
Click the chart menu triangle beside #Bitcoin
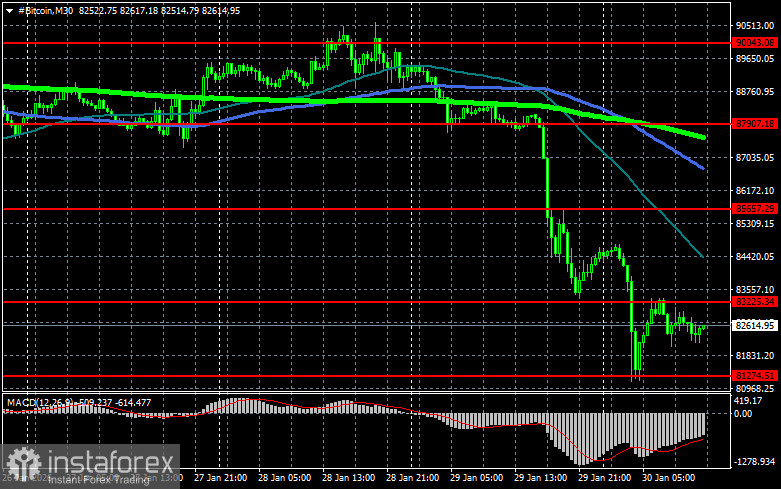[9, 11]
